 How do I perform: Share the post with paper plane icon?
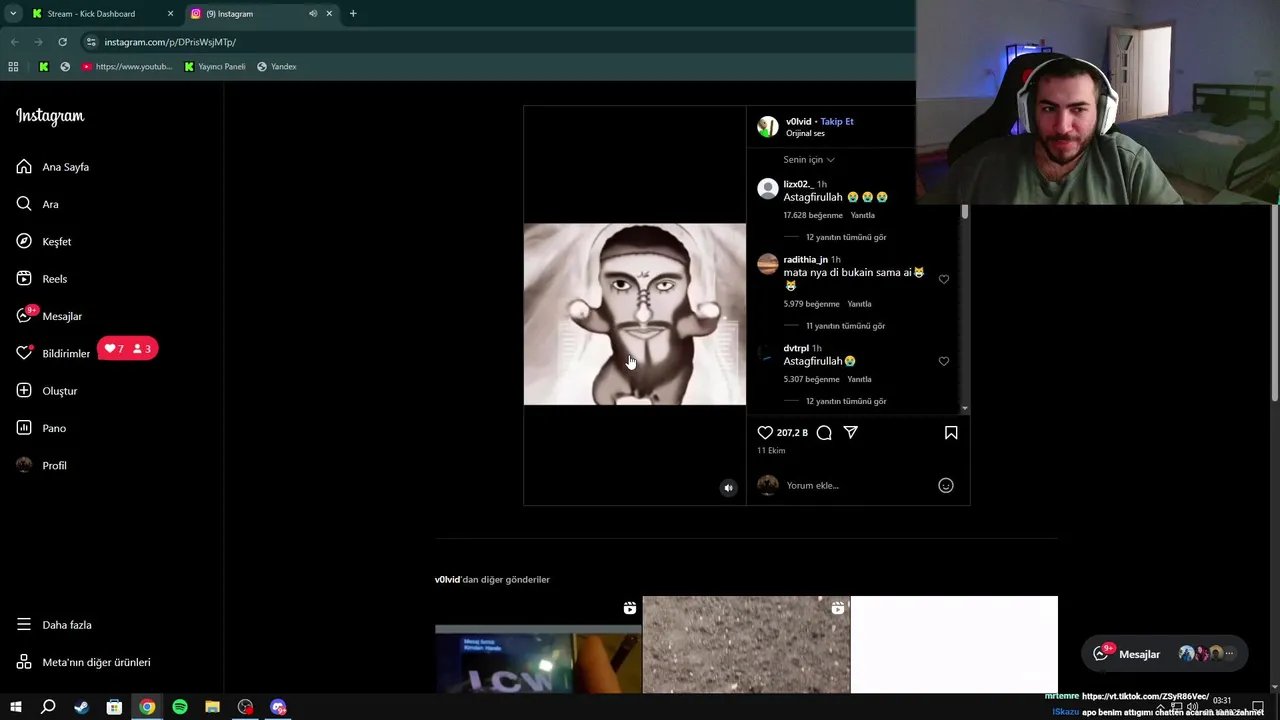(x=850, y=432)
